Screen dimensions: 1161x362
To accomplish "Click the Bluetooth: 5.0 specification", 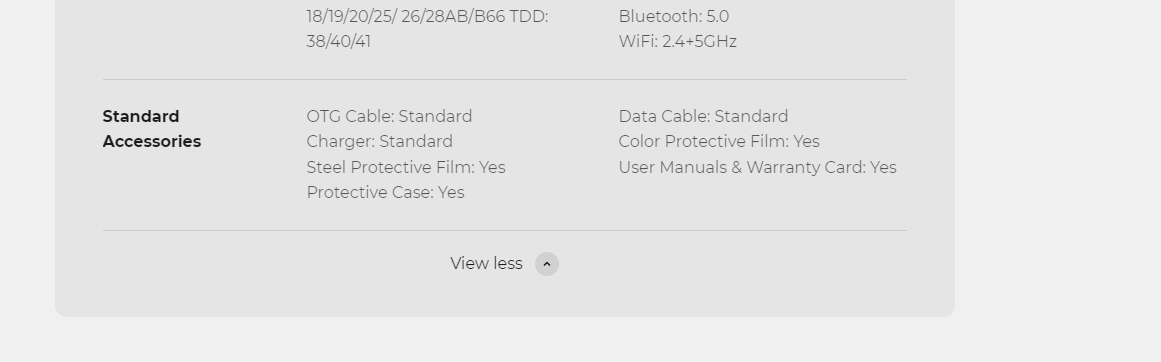I will (674, 16).
